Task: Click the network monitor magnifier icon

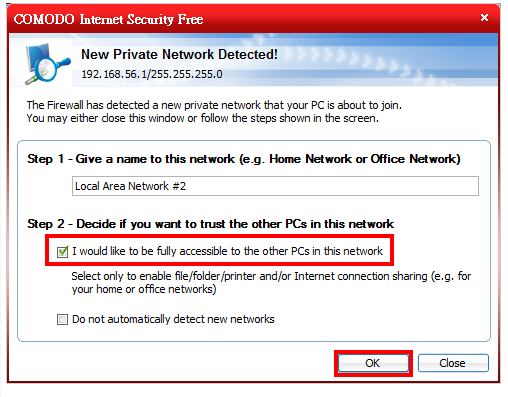Action: coord(48,64)
